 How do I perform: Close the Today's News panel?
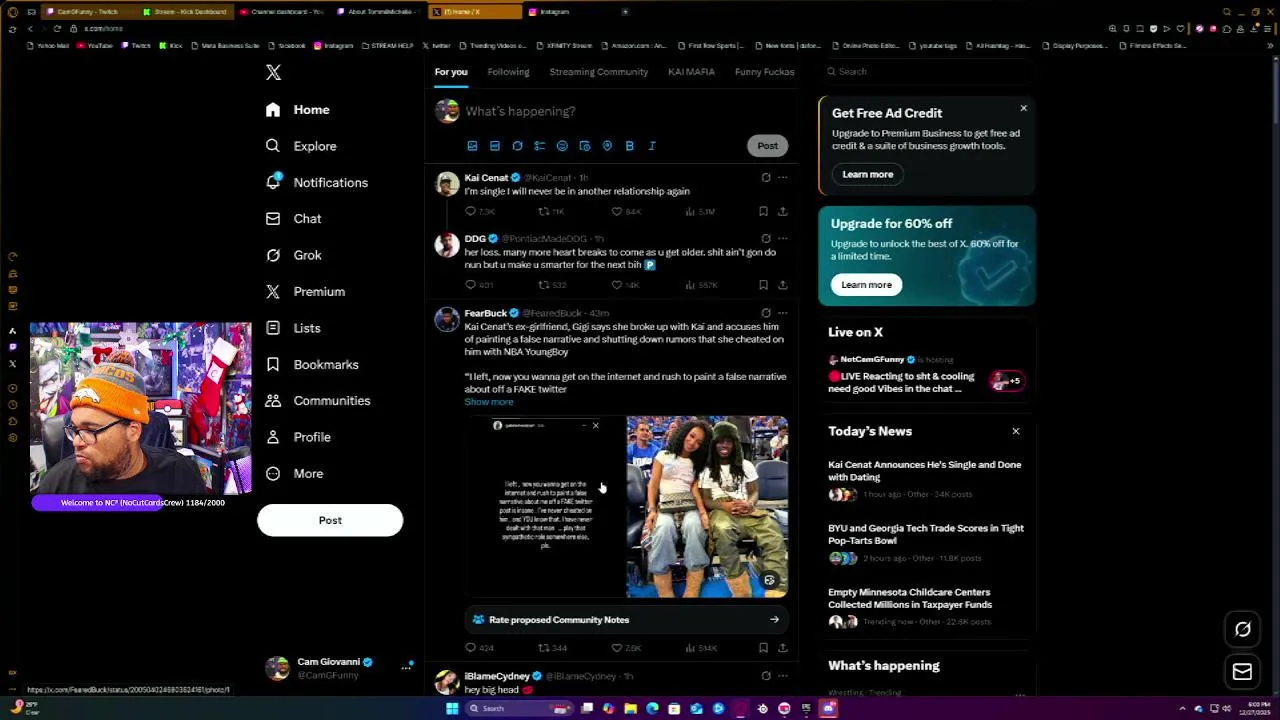pyautogui.click(x=1015, y=431)
